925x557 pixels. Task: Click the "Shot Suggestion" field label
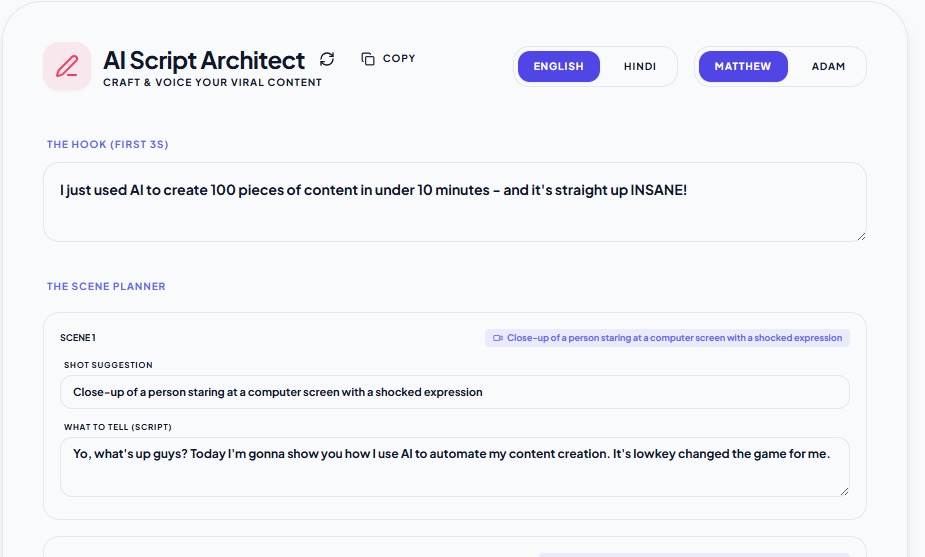coord(108,365)
